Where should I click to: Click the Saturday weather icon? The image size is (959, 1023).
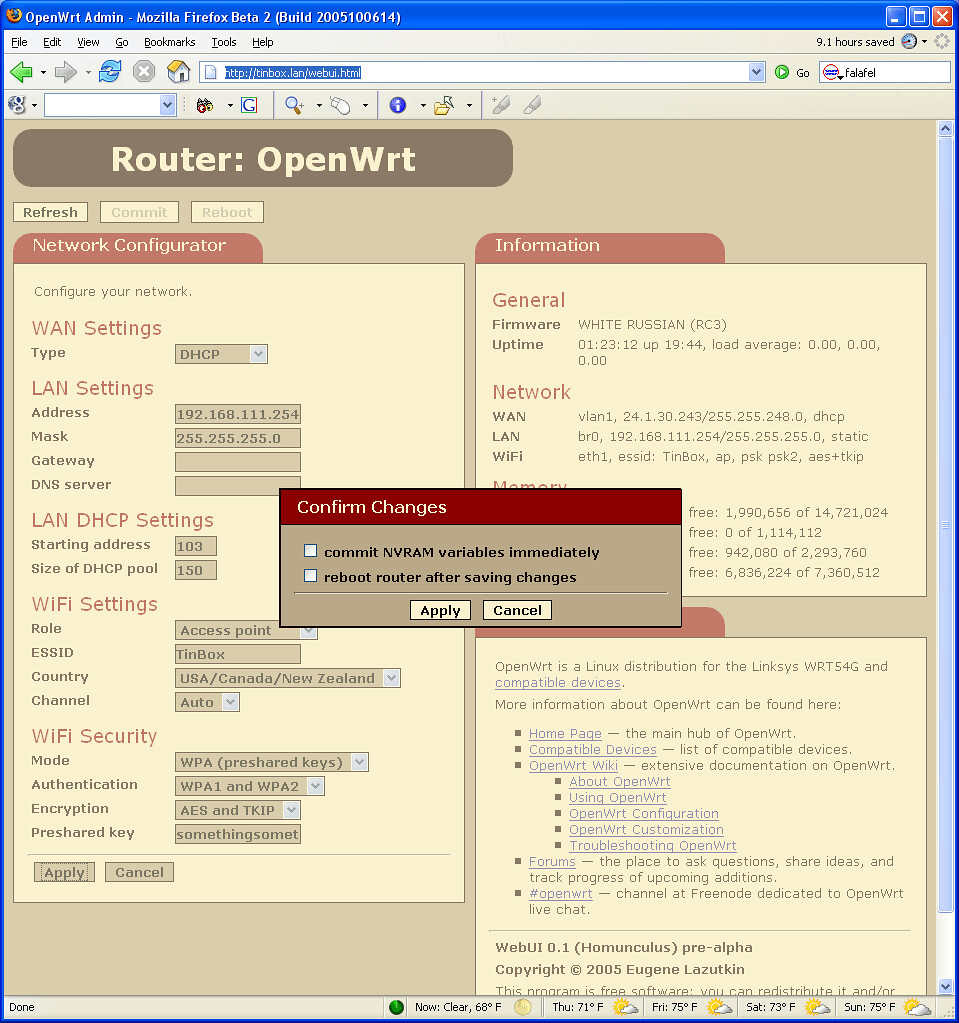[818, 1007]
